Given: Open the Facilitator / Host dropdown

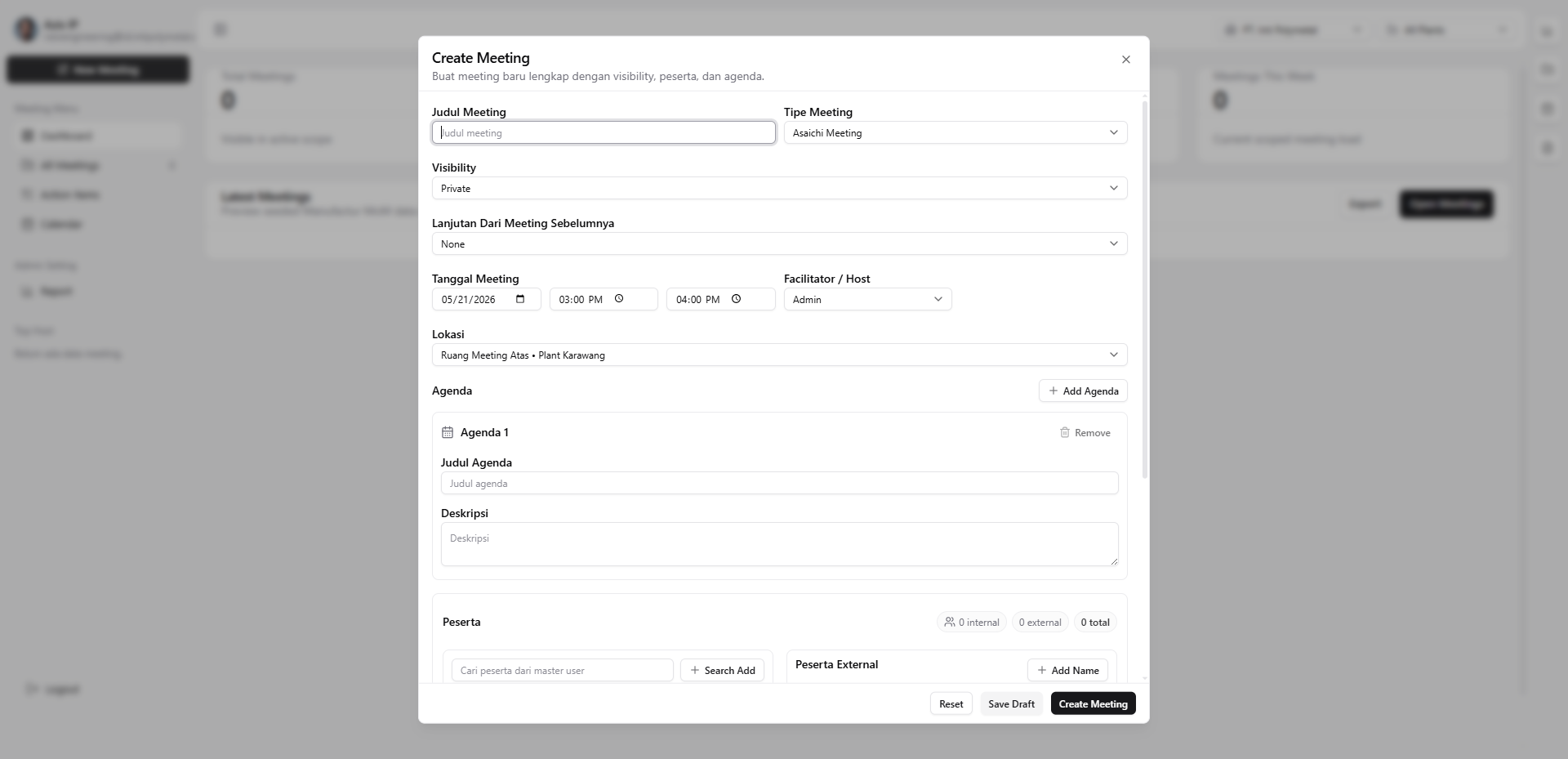Looking at the screenshot, I should [867, 299].
